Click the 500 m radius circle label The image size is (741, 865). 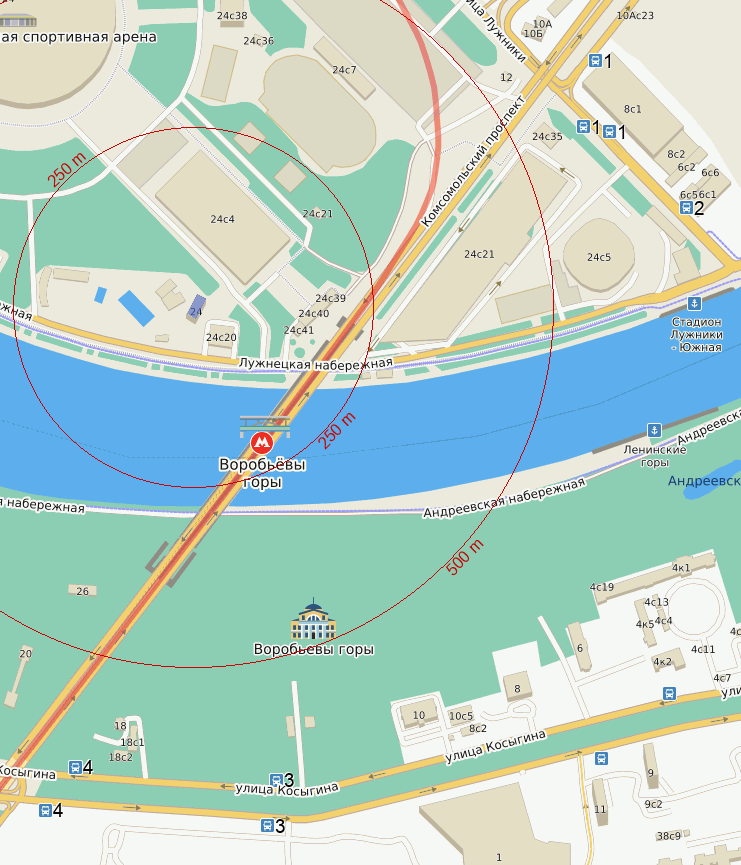click(x=465, y=557)
